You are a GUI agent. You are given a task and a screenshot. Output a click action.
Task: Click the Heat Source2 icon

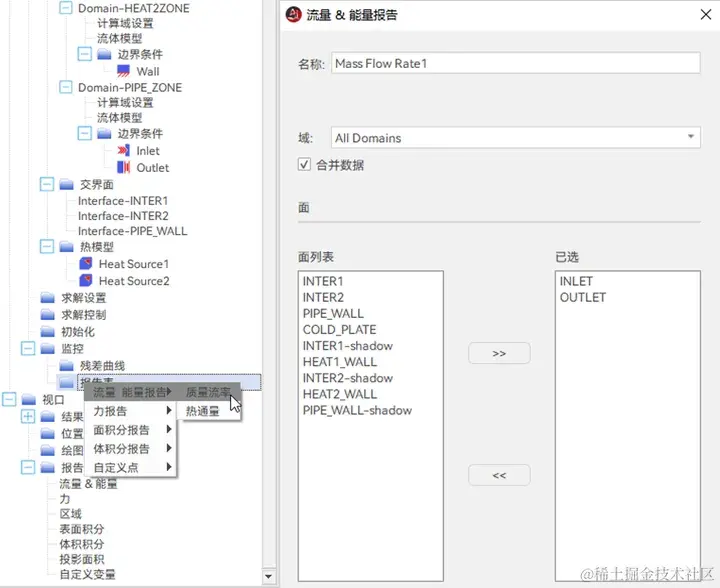(x=86, y=280)
